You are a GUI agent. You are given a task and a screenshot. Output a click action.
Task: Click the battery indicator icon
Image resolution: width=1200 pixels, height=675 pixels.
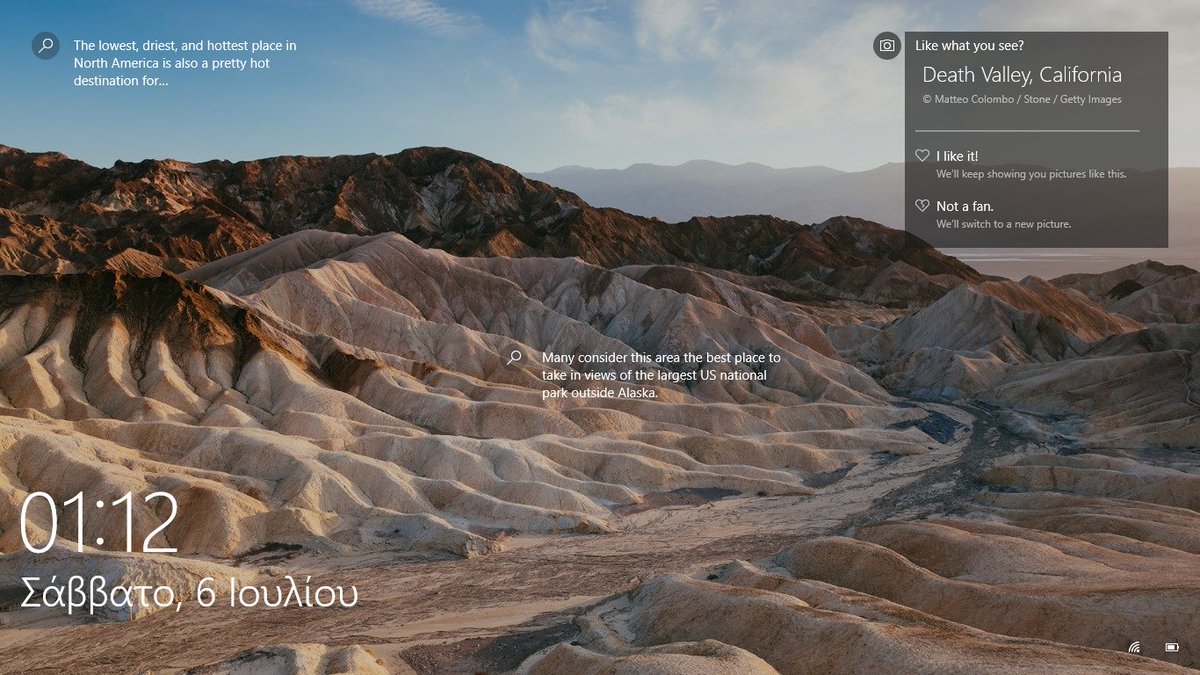coord(1172,647)
